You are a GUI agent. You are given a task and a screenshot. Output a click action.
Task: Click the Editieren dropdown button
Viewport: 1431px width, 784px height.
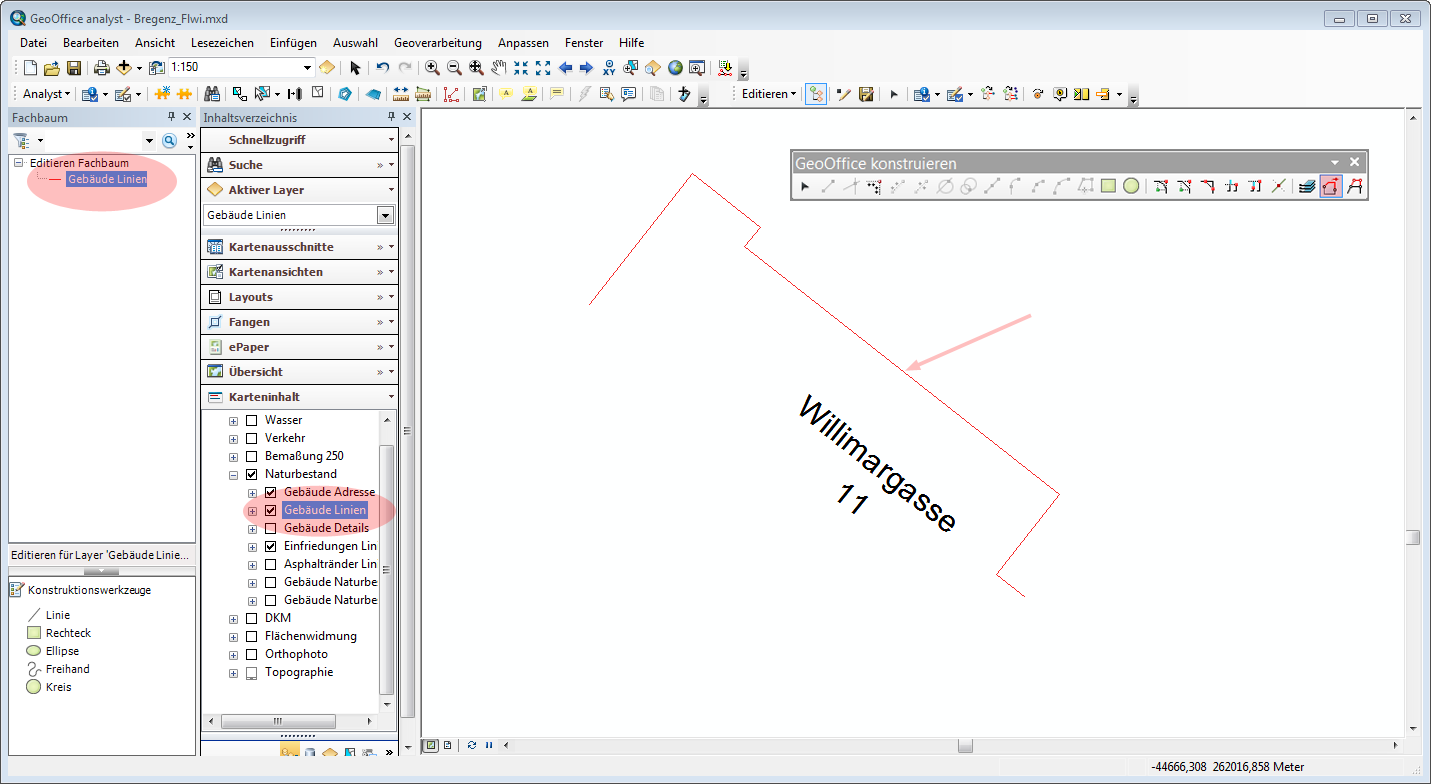tap(769, 94)
